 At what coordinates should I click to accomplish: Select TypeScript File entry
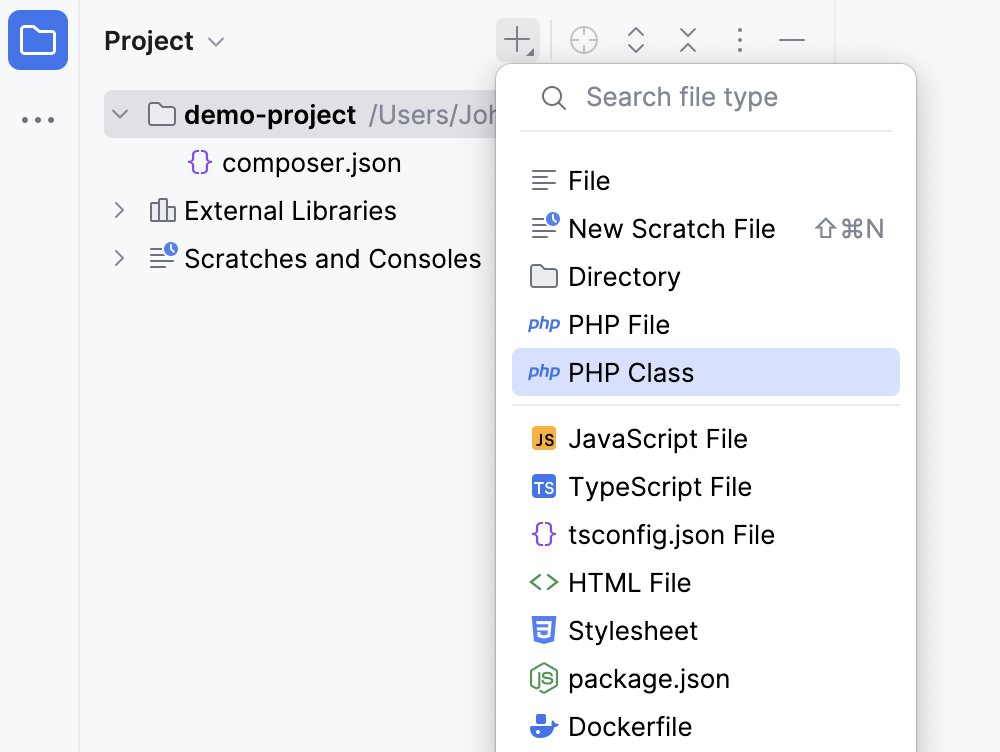pos(659,487)
